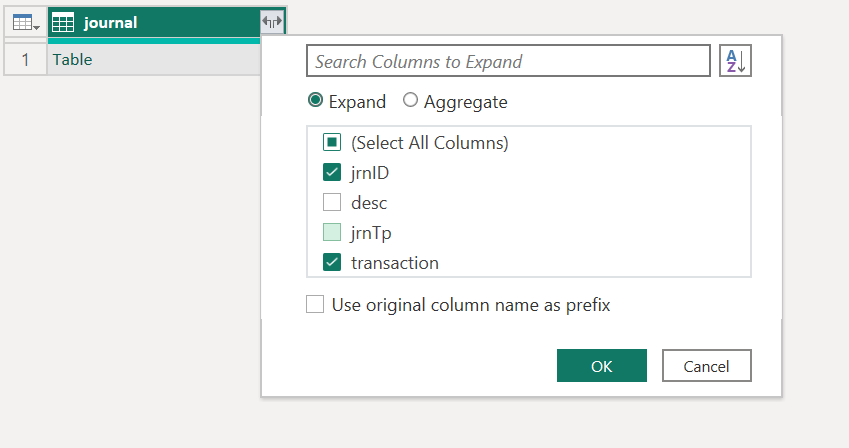Image resolution: width=849 pixels, height=448 pixels.
Task: Click the sort A-Z icon beside search box
Action: (735, 61)
